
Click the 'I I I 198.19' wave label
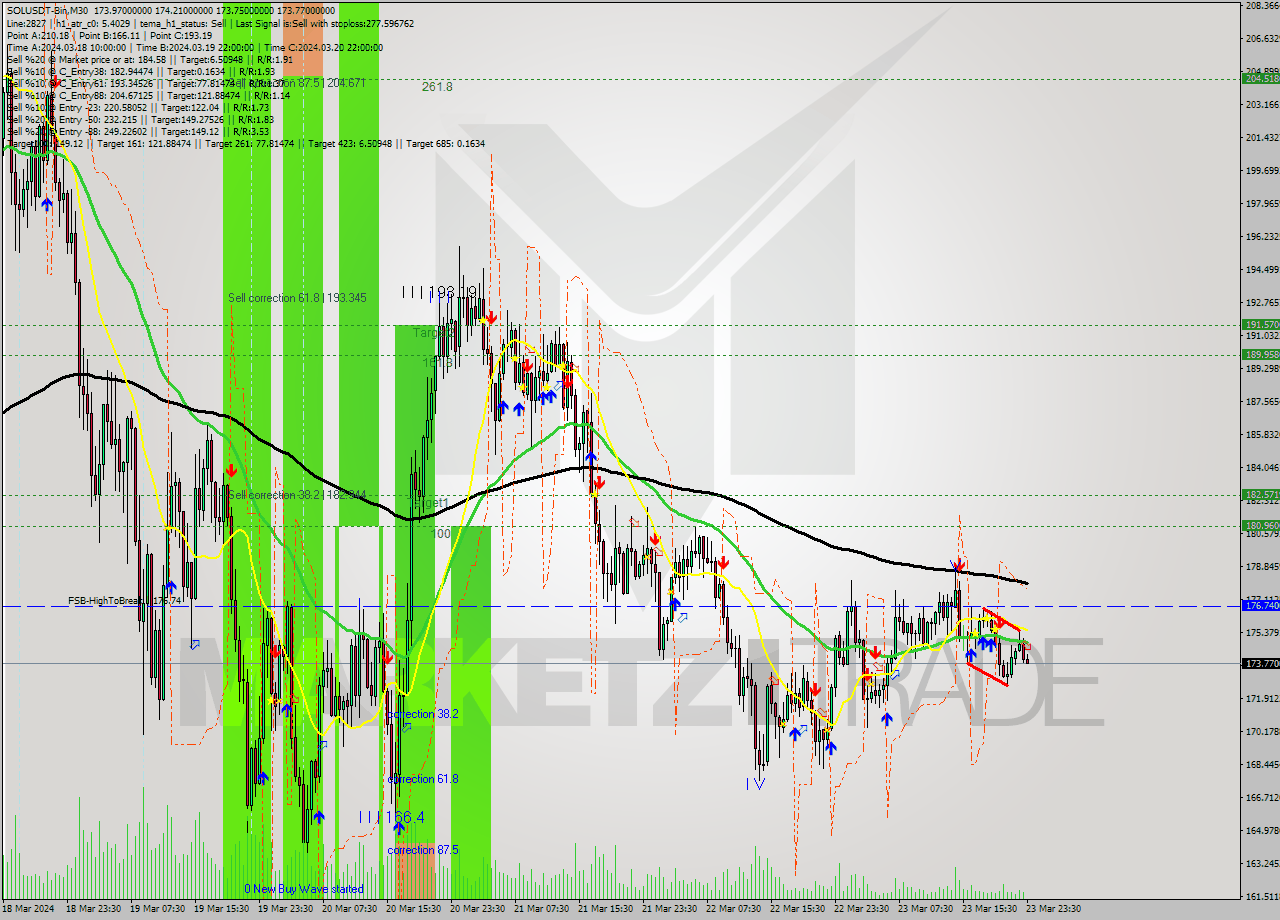[440, 292]
